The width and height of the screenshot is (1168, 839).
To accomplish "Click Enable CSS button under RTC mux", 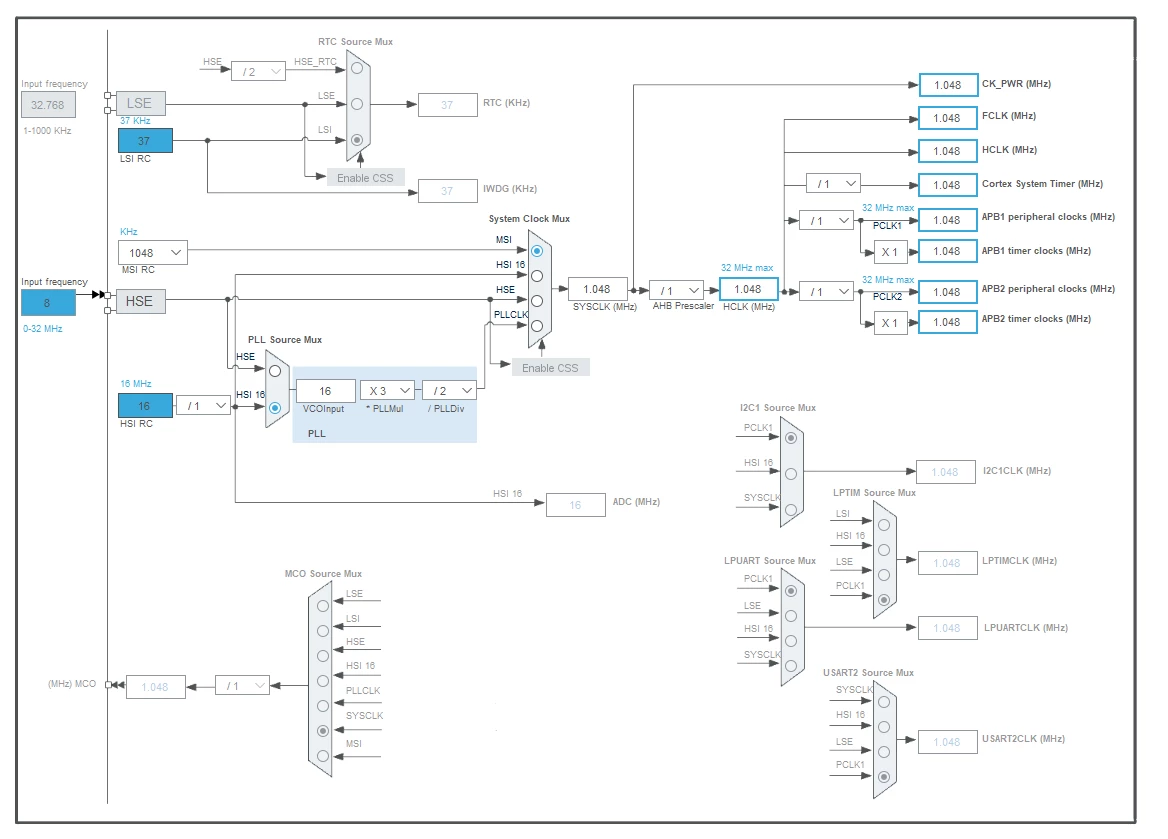I will [x=365, y=178].
